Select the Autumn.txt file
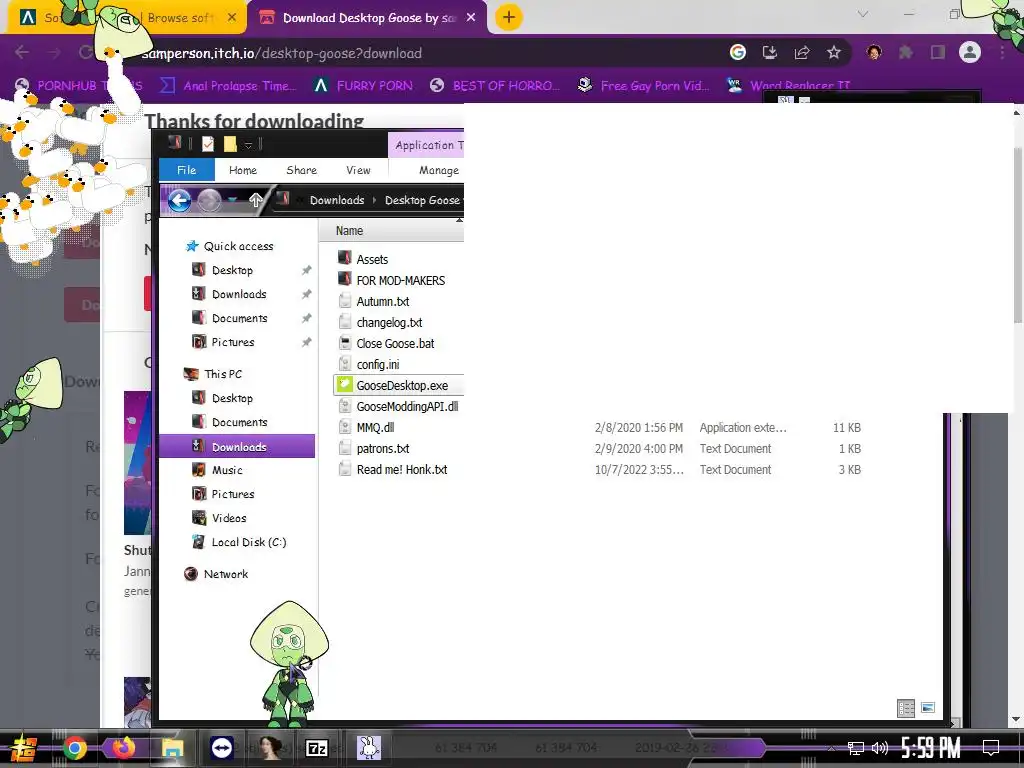The height and width of the screenshot is (768, 1024). tap(374, 301)
